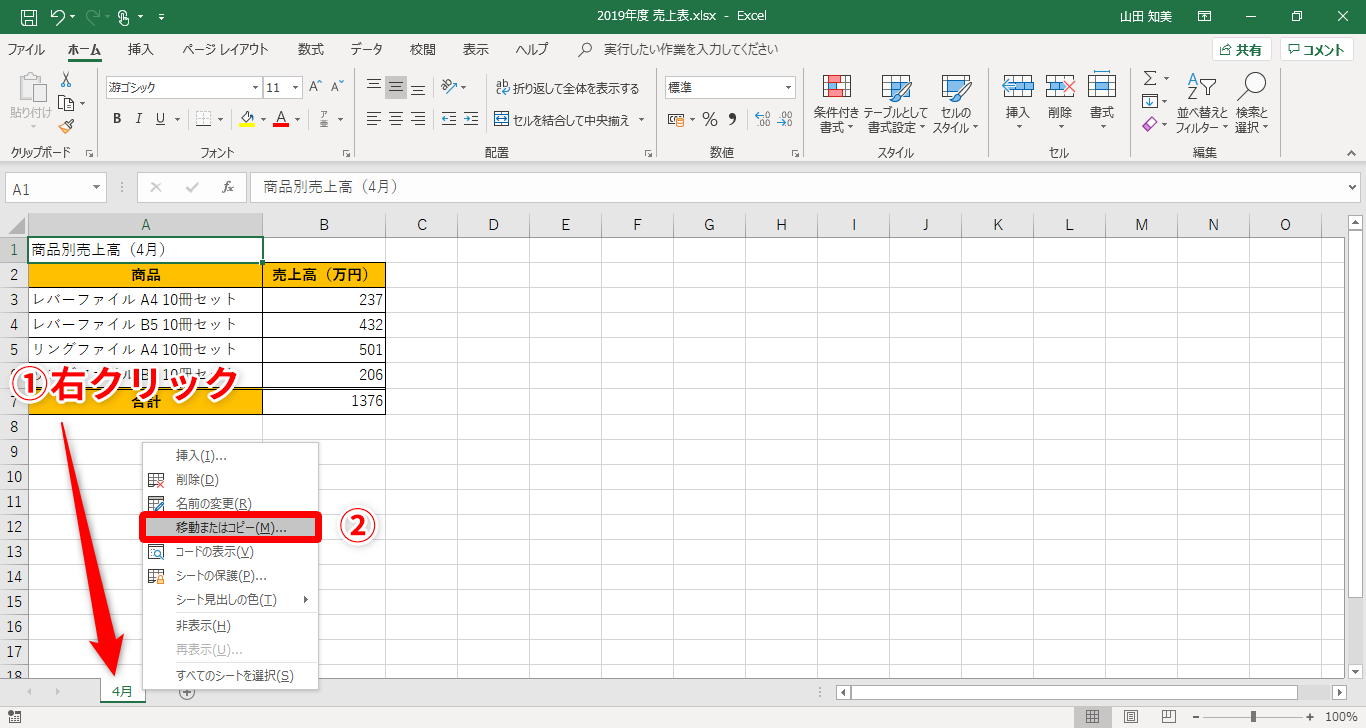The width and height of the screenshot is (1366, 728).
Task: Toggle 折り返して全体を表示する wrap text
Action: click(x=567, y=88)
